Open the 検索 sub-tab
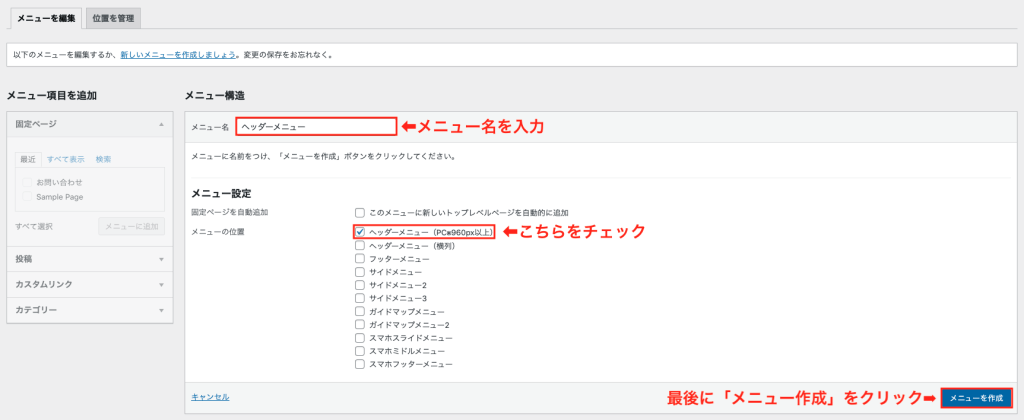1024x420 pixels. (x=104, y=159)
